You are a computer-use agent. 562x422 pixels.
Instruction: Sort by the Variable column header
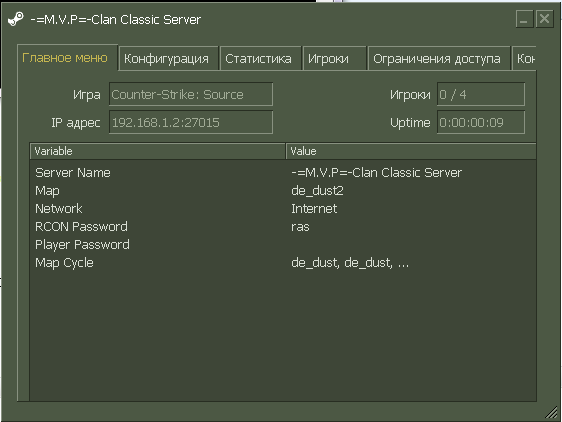click(158, 151)
